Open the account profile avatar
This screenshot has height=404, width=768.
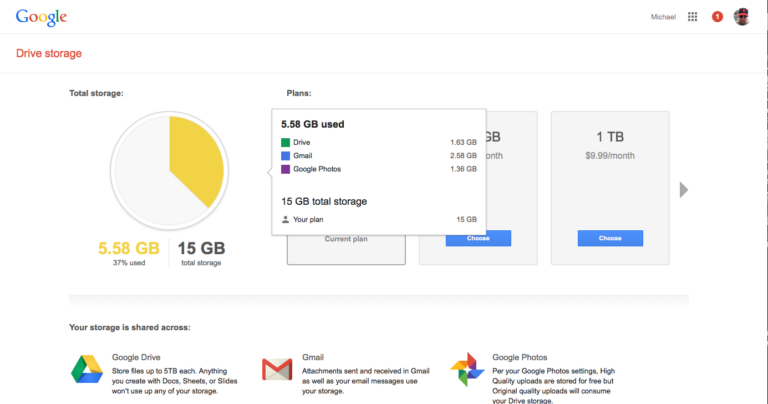(741, 17)
